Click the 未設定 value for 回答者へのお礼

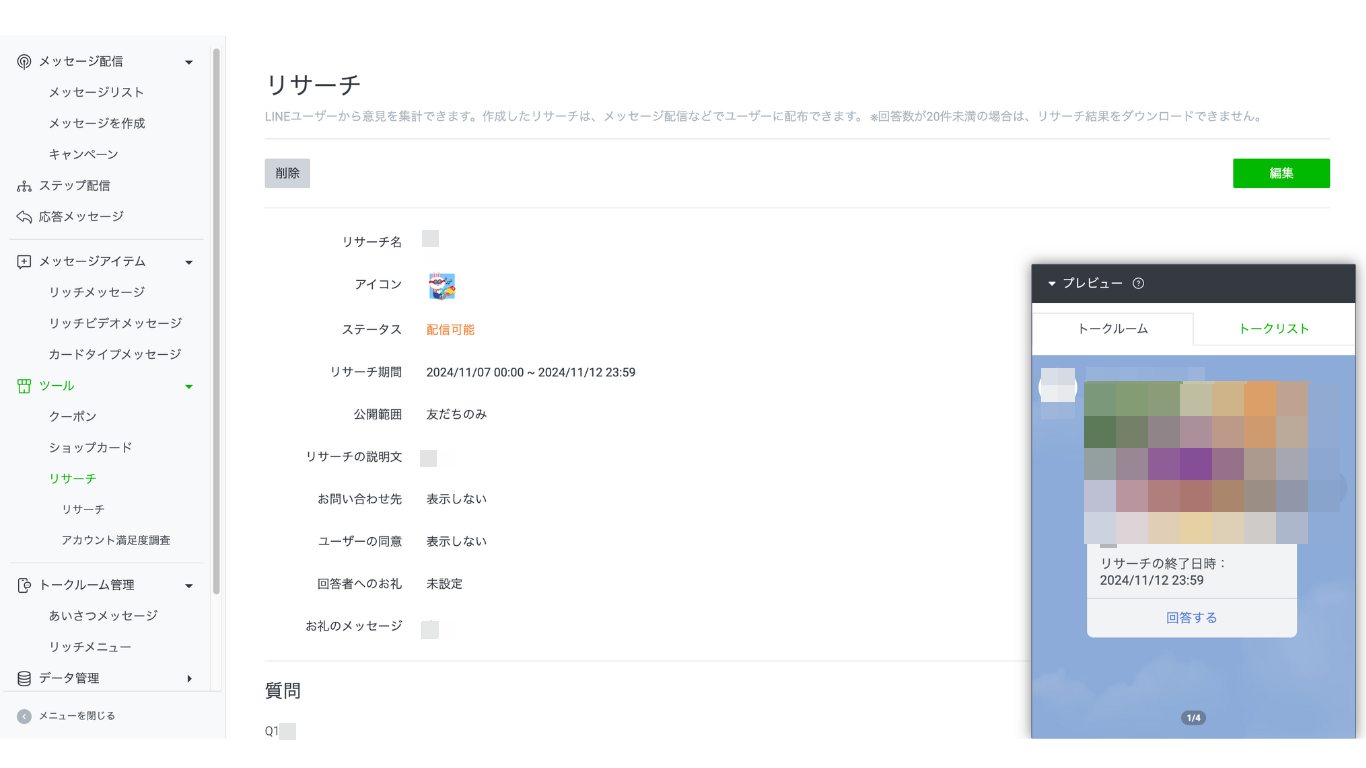coord(445,584)
